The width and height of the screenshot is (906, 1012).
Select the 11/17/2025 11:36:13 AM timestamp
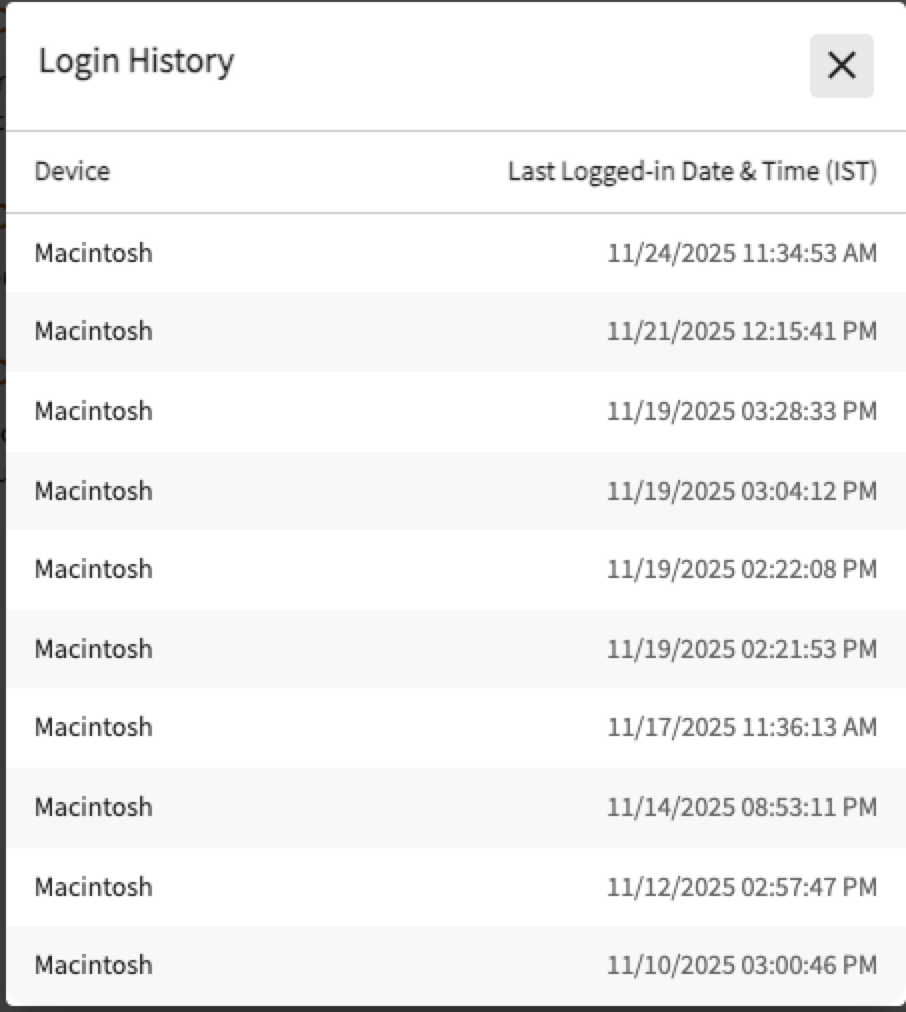click(741, 727)
